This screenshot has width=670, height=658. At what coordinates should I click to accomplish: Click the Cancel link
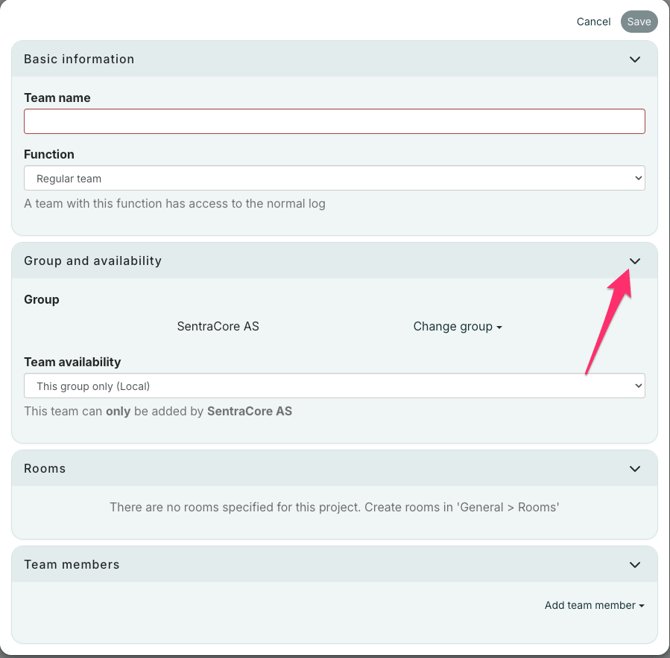click(x=593, y=22)
